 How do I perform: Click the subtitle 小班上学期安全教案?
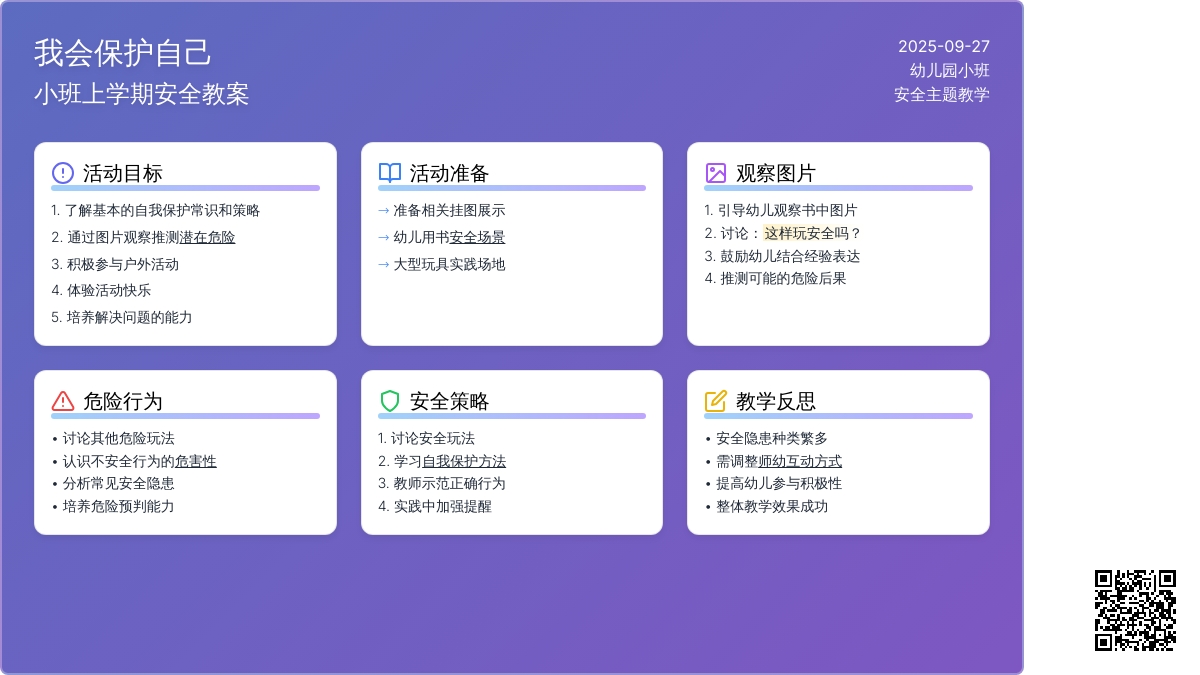click(x=141, y=94)
